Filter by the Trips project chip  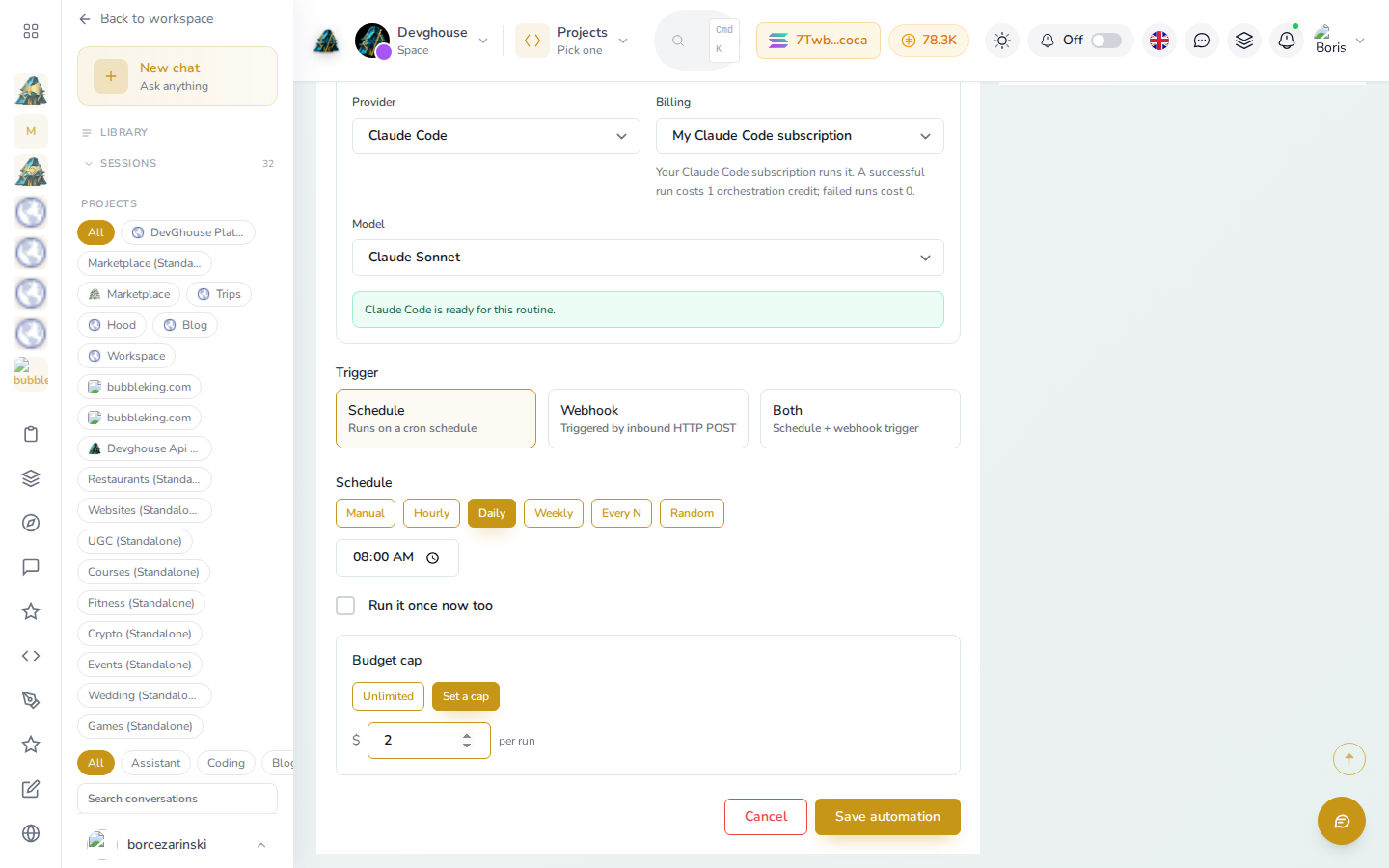click(219, 294)
